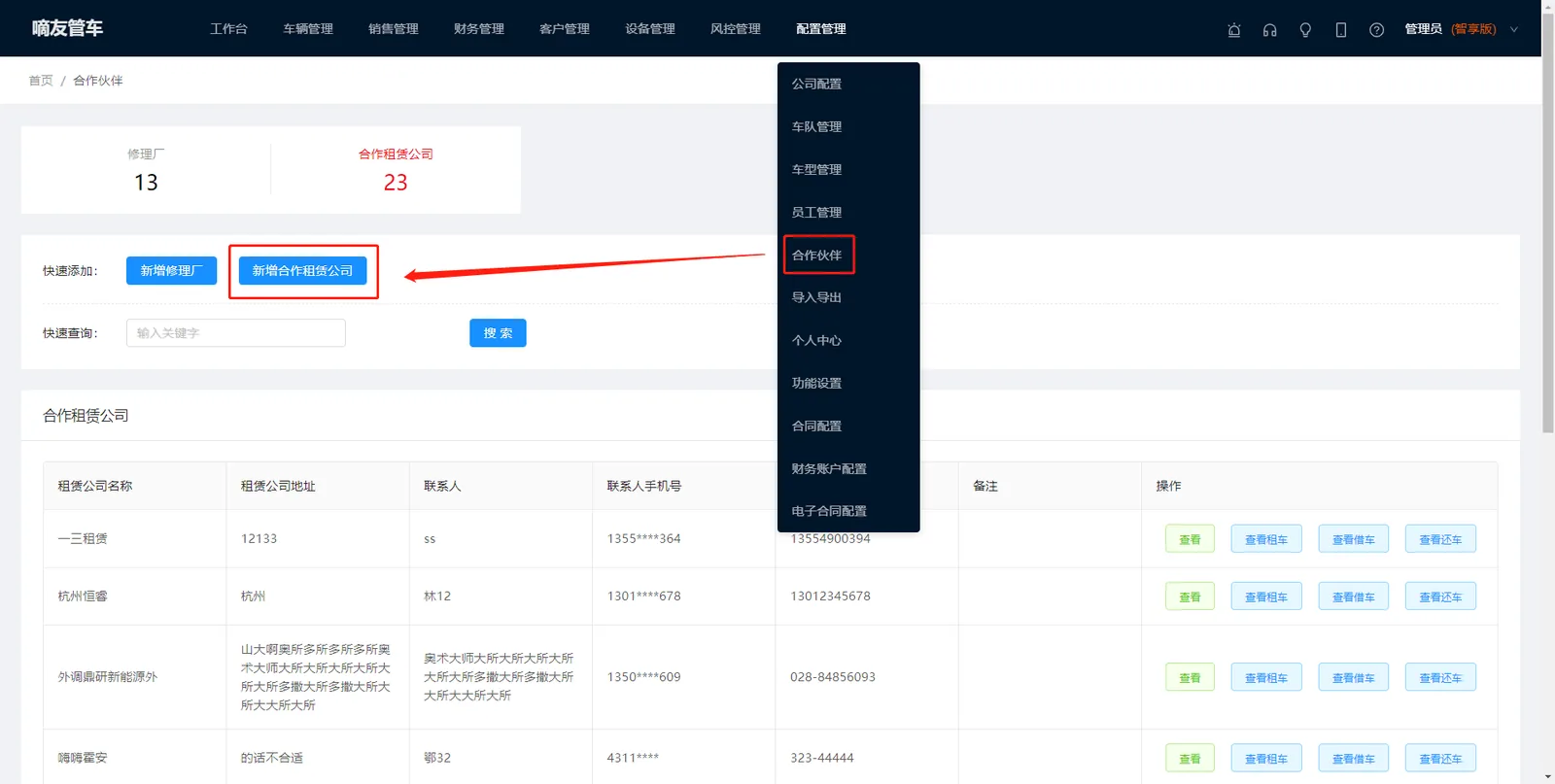Image resolution: width=1555 pixels, height=784 pixels.
Task: Click 查看还车 for 嗨嗨霍安 row
Action: click(x=1440, y=758)
